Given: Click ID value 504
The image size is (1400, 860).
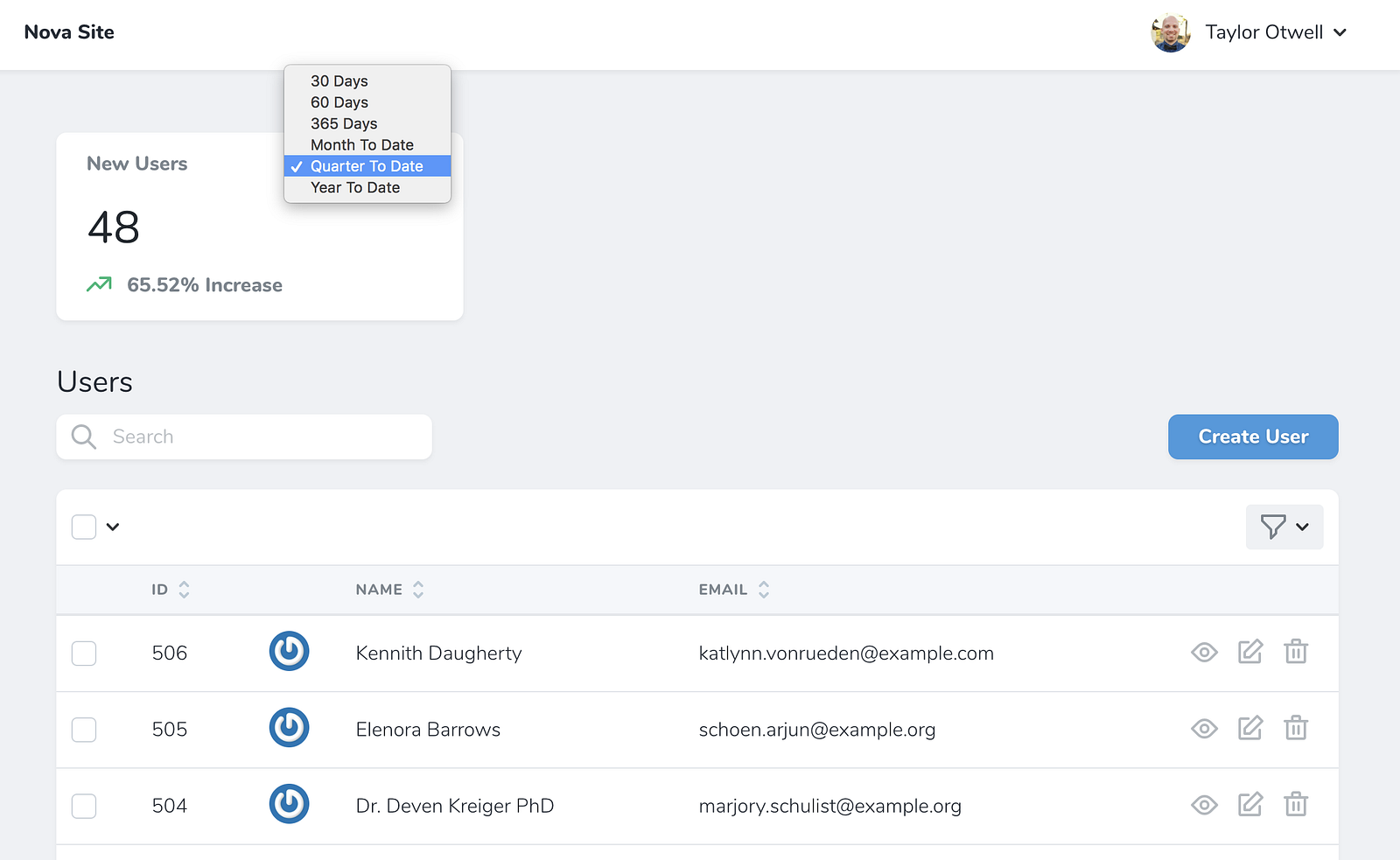Looking at the screenshot, I should click(x=170, y=806).
